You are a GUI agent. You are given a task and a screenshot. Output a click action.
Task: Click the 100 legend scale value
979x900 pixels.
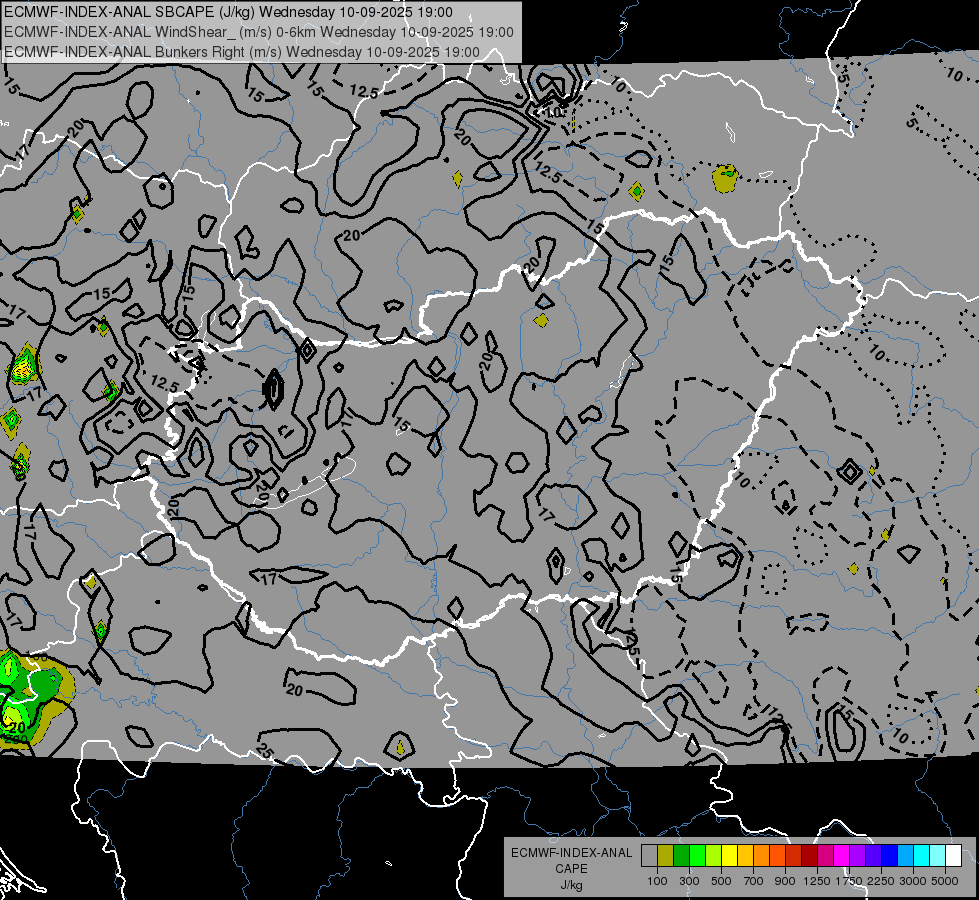click(657, 881)
